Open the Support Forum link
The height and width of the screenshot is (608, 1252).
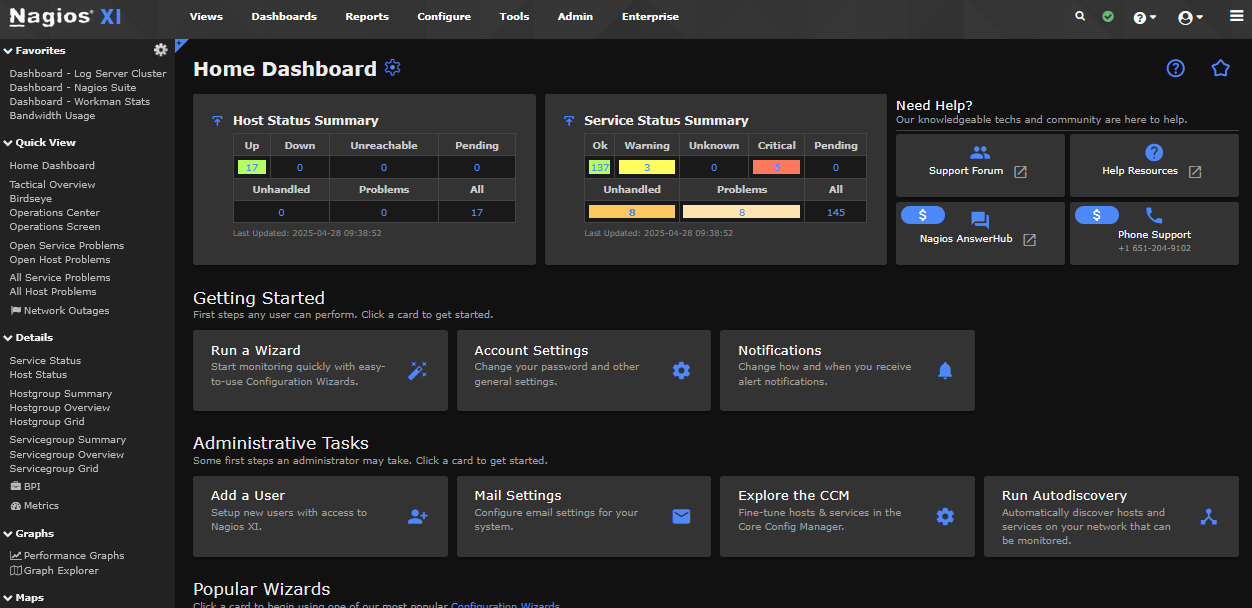pyautogui.click(x=979, y=165)
